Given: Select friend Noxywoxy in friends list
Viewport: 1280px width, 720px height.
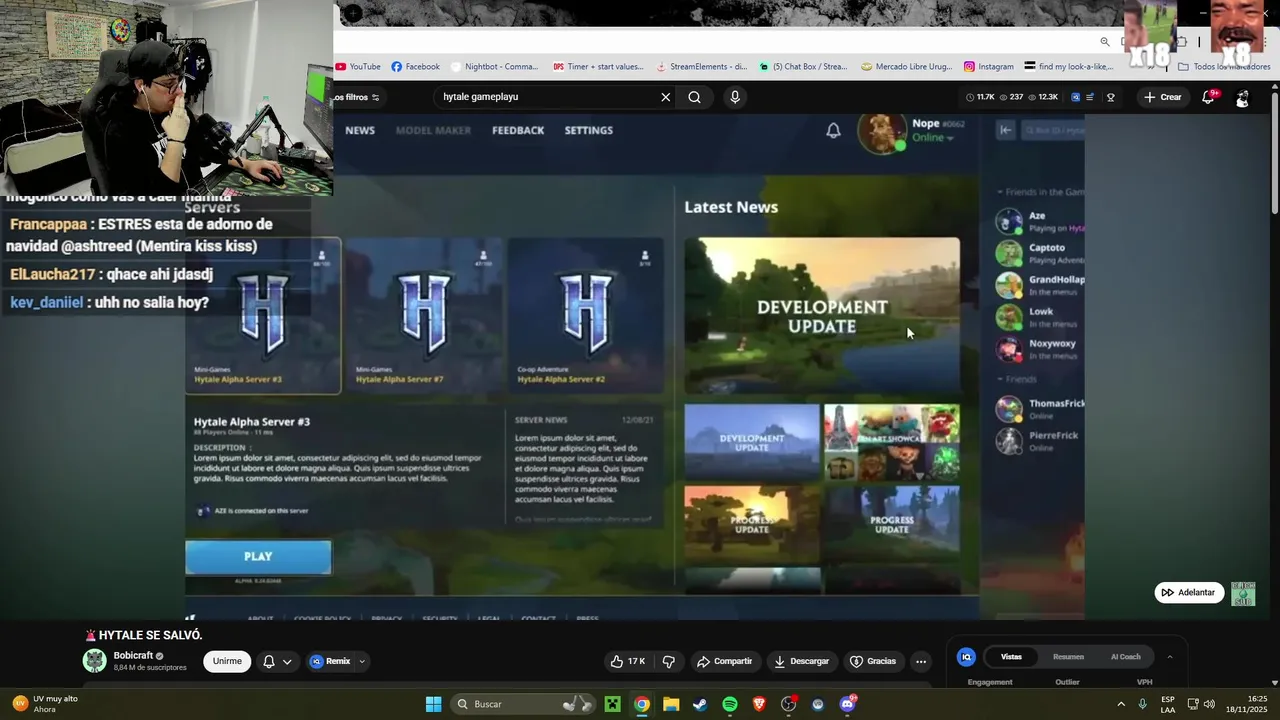Looking at the screenshot, I should (x=1040, y=349).
